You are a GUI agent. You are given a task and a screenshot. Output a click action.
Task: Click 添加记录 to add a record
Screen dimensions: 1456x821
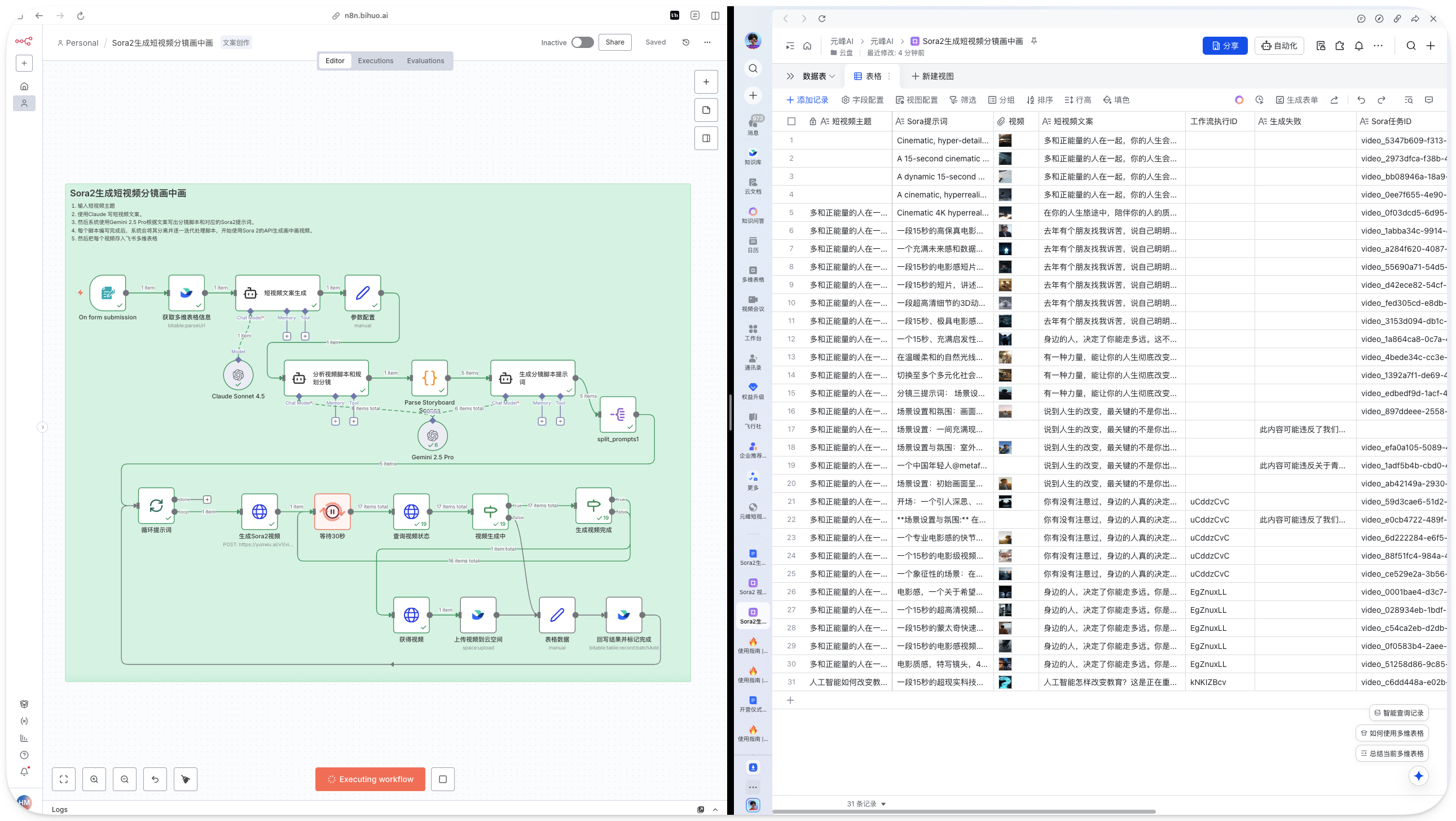click(x=807, y=100)
